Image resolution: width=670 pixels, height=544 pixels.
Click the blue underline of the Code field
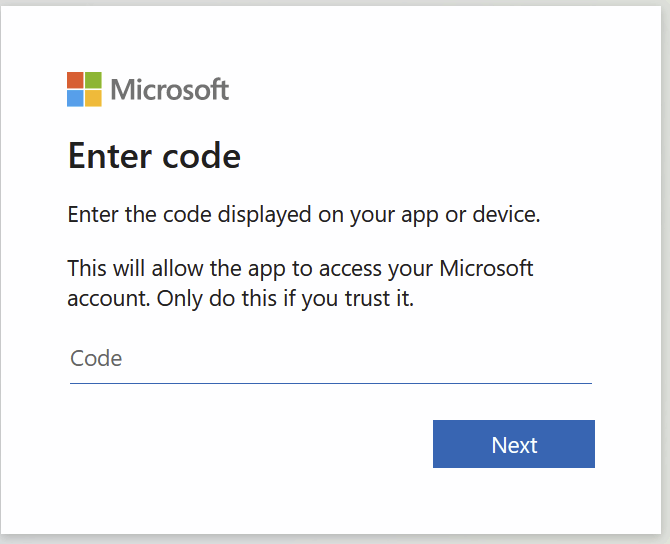331,383
